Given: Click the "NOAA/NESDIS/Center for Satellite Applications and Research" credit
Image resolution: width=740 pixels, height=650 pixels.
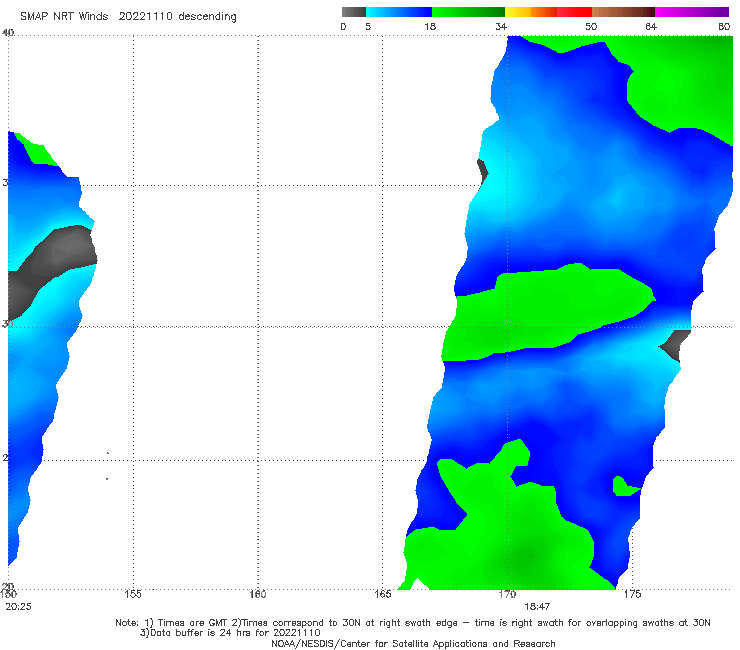Looking at the screenshot, I should click(413, 644).
